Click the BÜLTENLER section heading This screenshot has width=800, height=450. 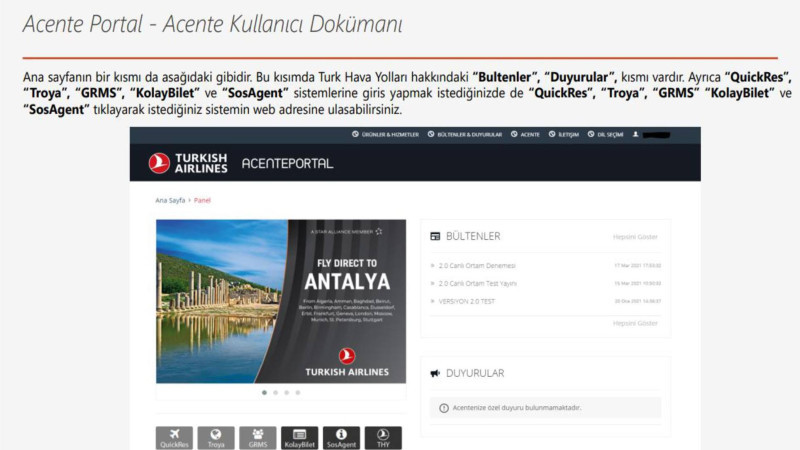[x=473, y=236]
